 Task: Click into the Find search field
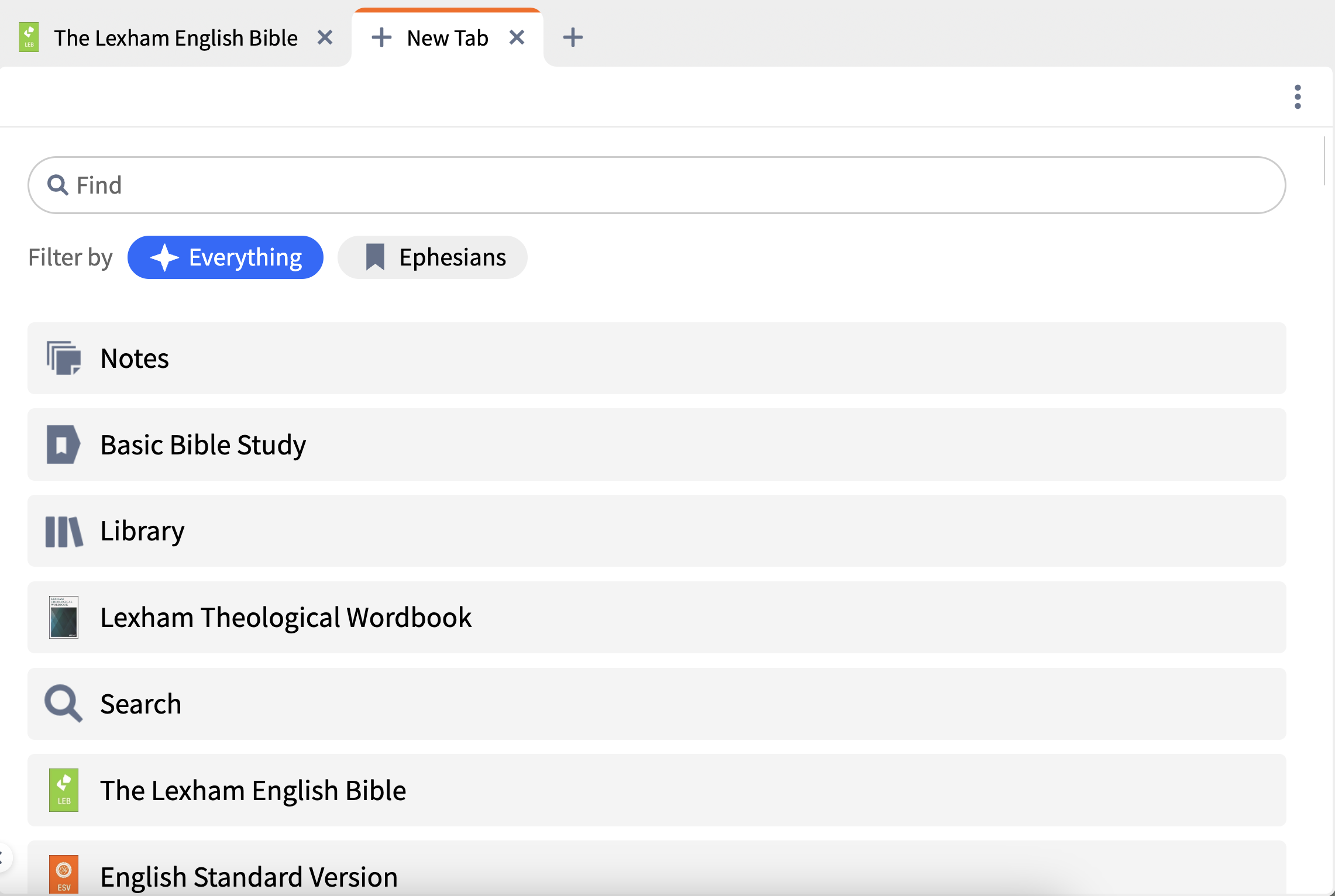[656, 185]
